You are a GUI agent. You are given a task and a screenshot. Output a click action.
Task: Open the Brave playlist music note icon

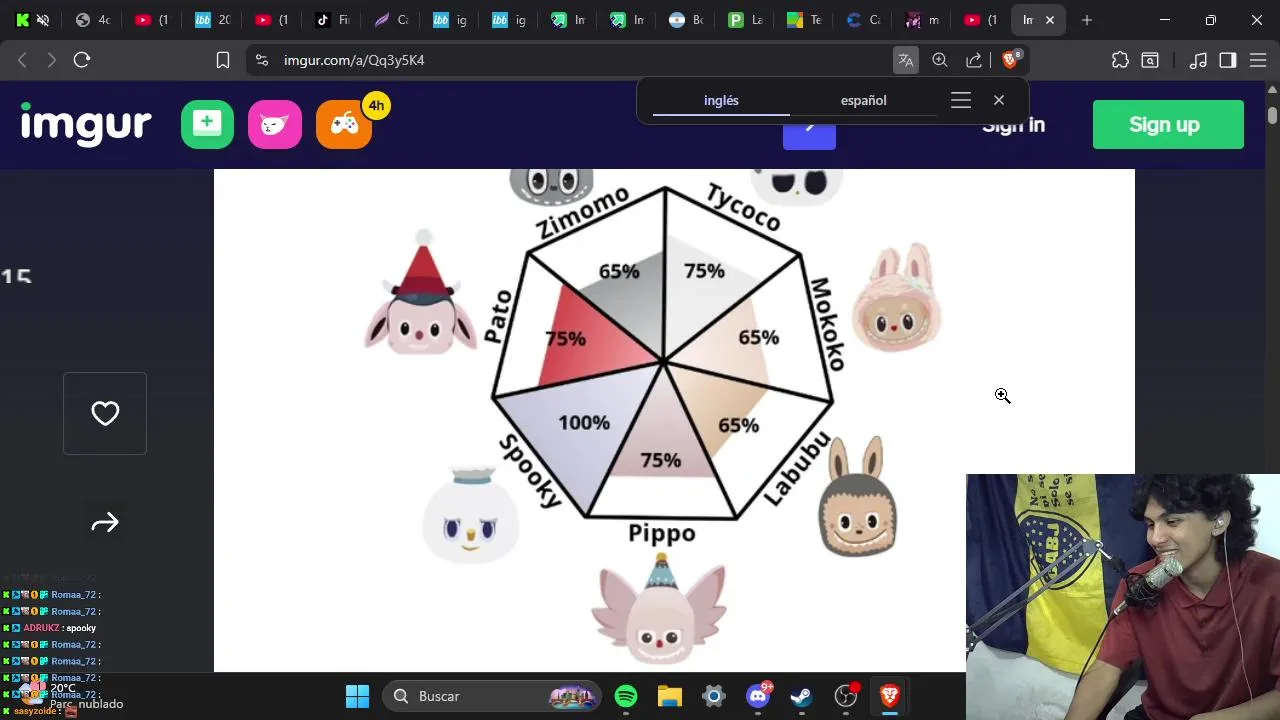coord(1198,60)
